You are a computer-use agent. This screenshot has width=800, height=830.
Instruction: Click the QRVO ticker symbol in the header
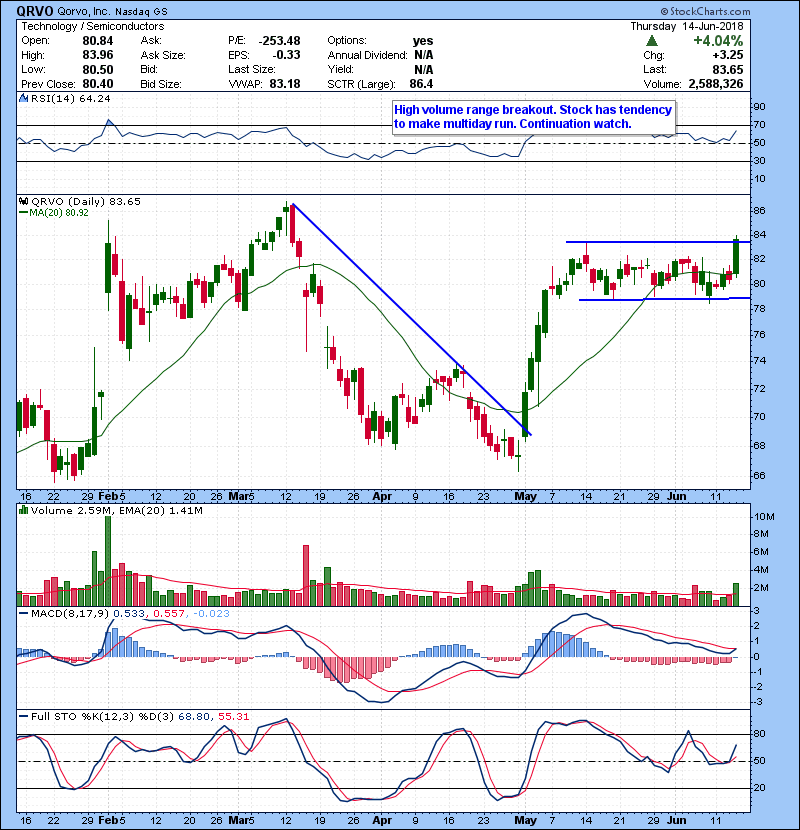tap(35, 11)
